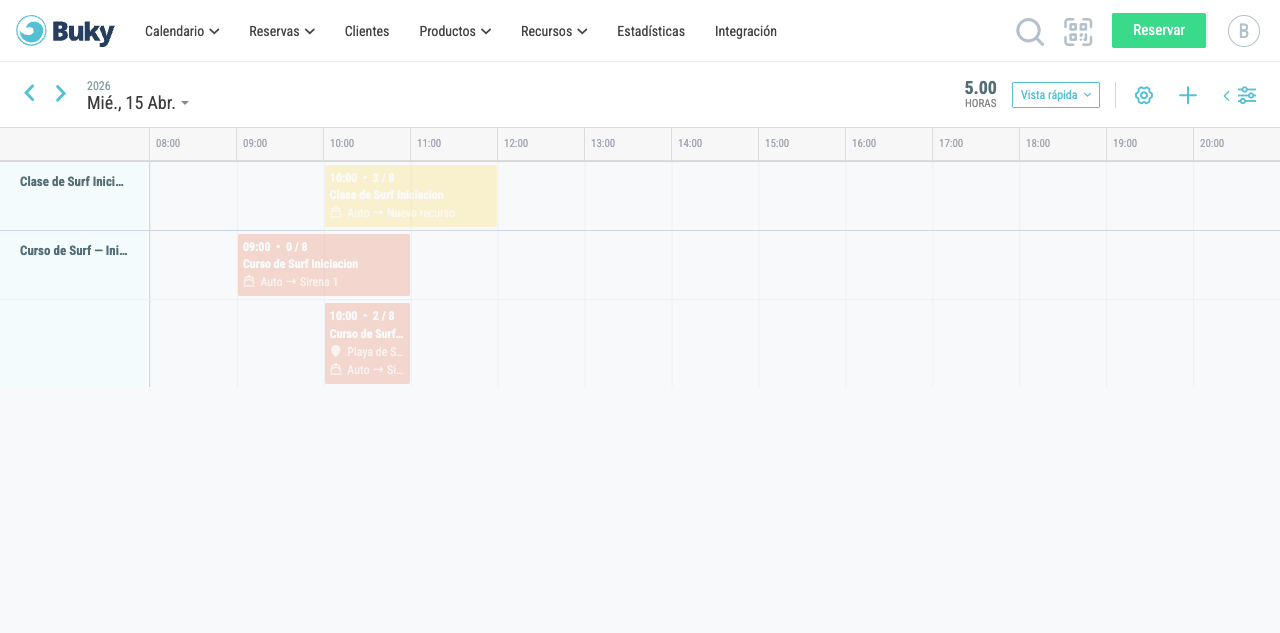Go to previous day arrow

(30, 93)
